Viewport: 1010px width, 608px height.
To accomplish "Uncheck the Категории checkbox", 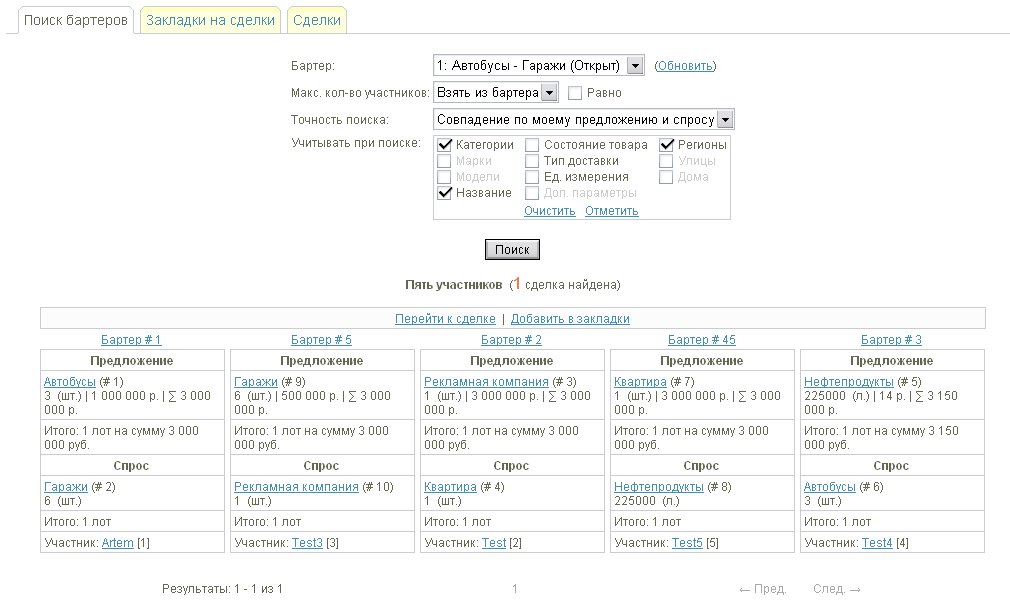I will pos(446,145).
